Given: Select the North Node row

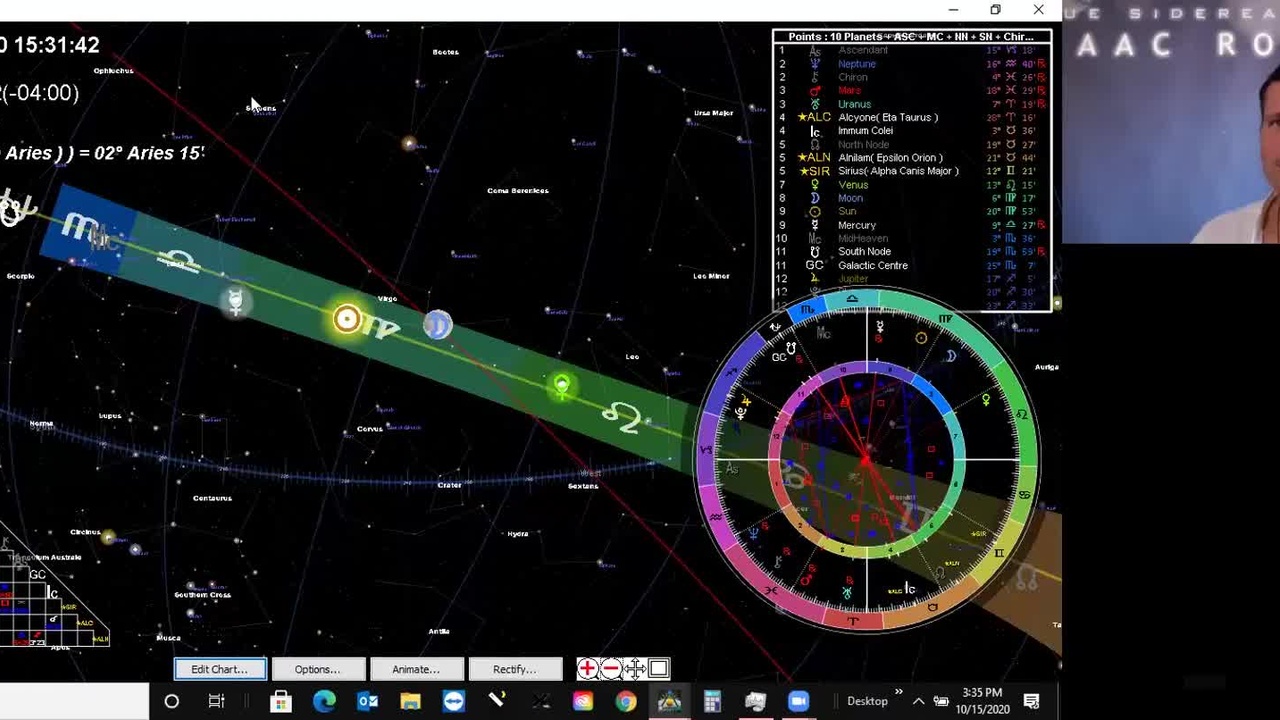Looking at the screenshot, I should coord(911,144).
